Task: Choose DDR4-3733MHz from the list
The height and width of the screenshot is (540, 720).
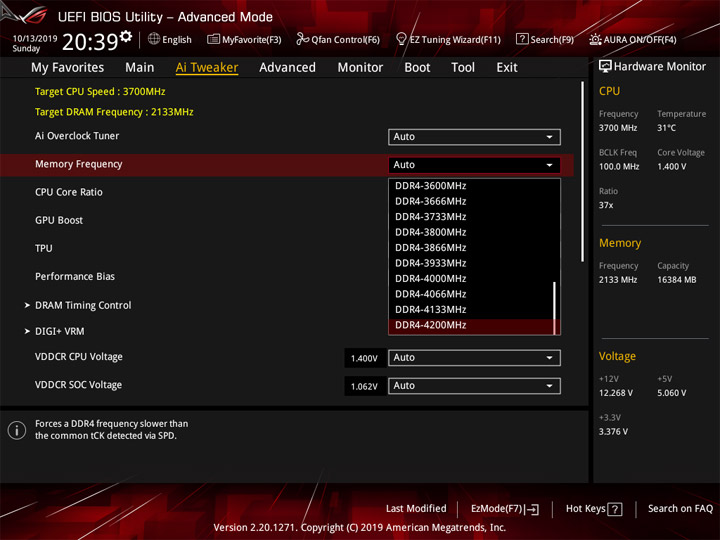Action: coord(471,217)
